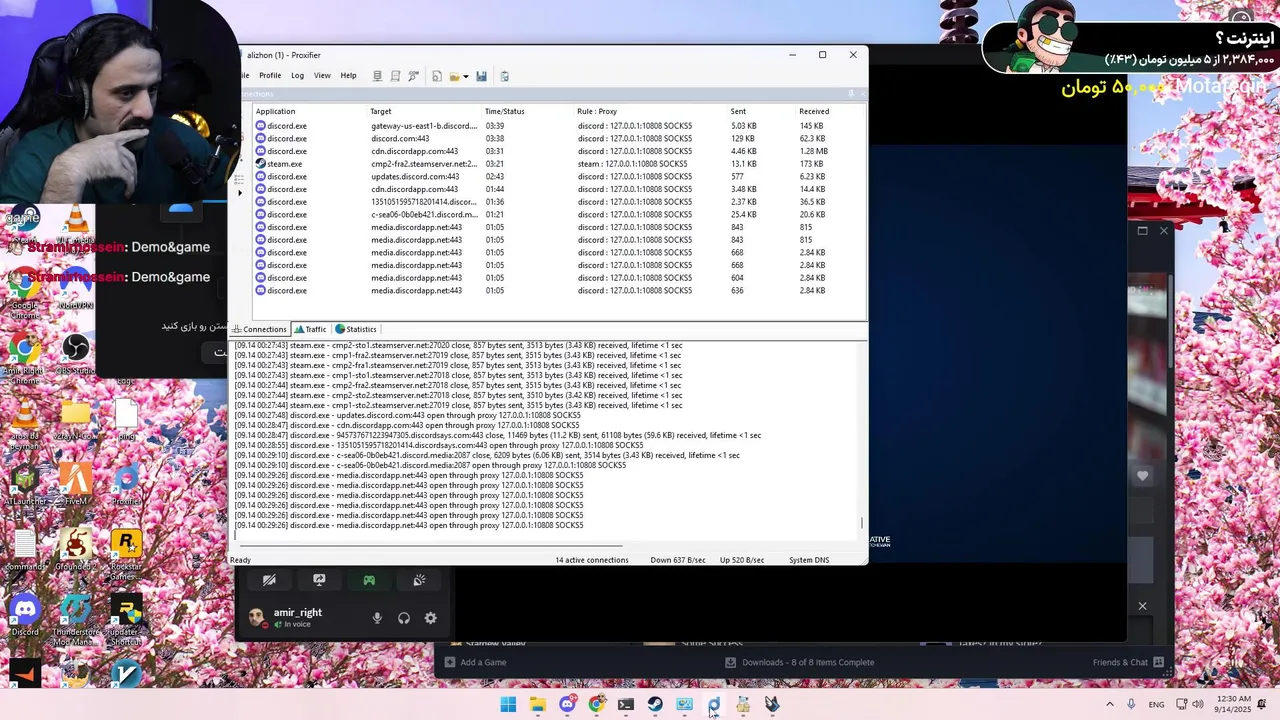
Task: Expand the open profile dropdown arrow
Action: pos(466,77)
